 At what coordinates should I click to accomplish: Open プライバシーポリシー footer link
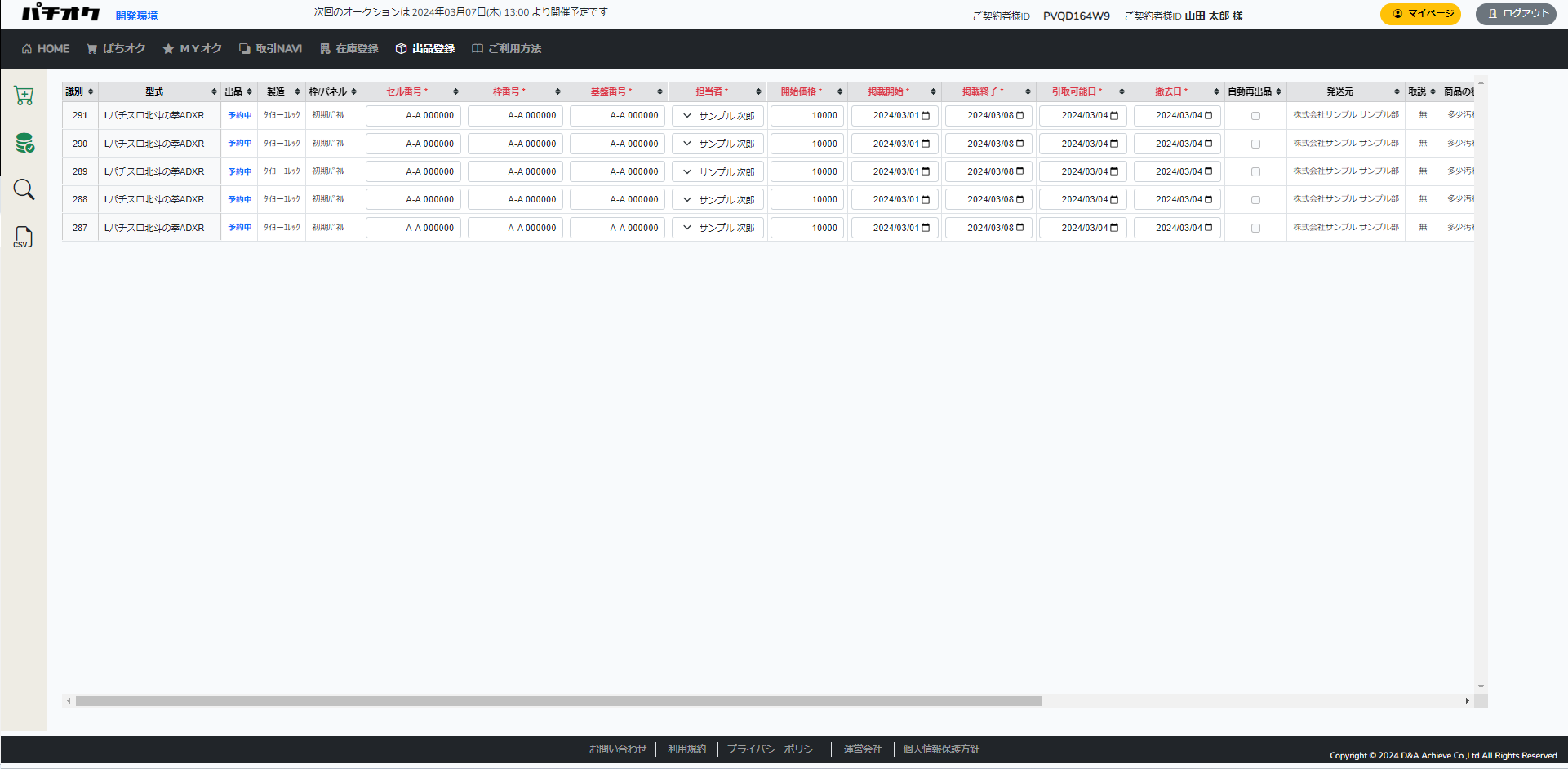[775, 749]
